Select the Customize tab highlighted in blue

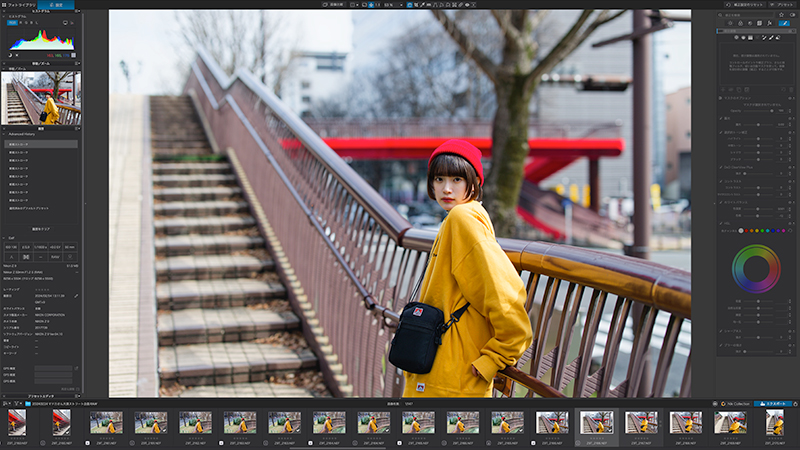pos(56,5)
